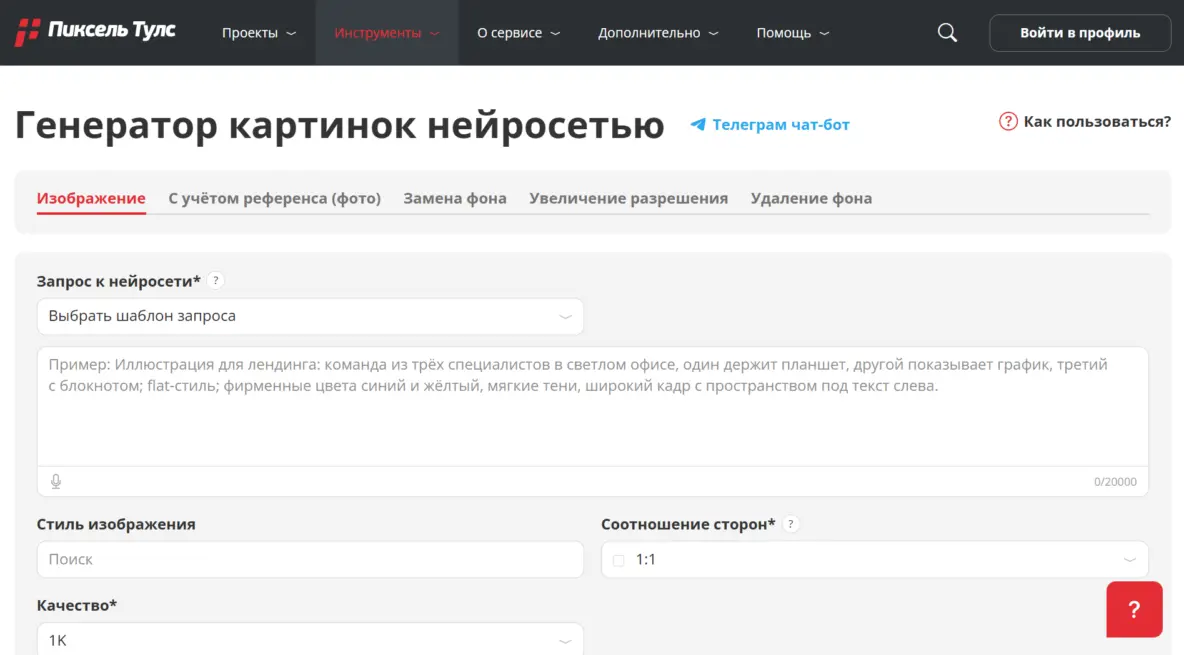Screen dimensions: 1184x655
Task: Select the Замена фона tab
Action: click(x=455, y=198)
